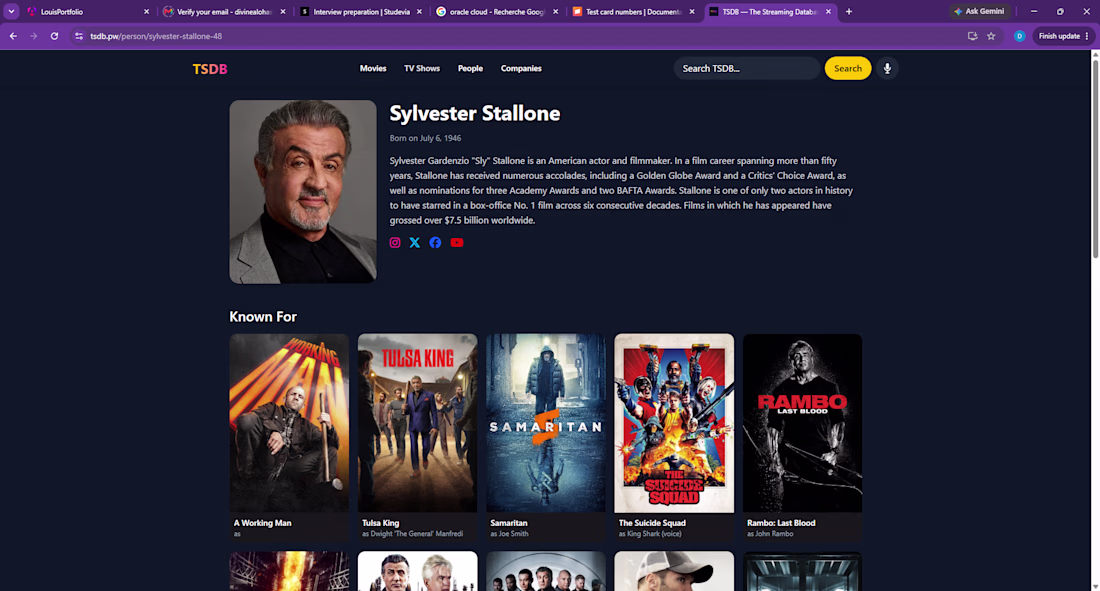1100x591 pixels.
Task: Click the 'Known For' heading
Action: [x=263, y=317]
